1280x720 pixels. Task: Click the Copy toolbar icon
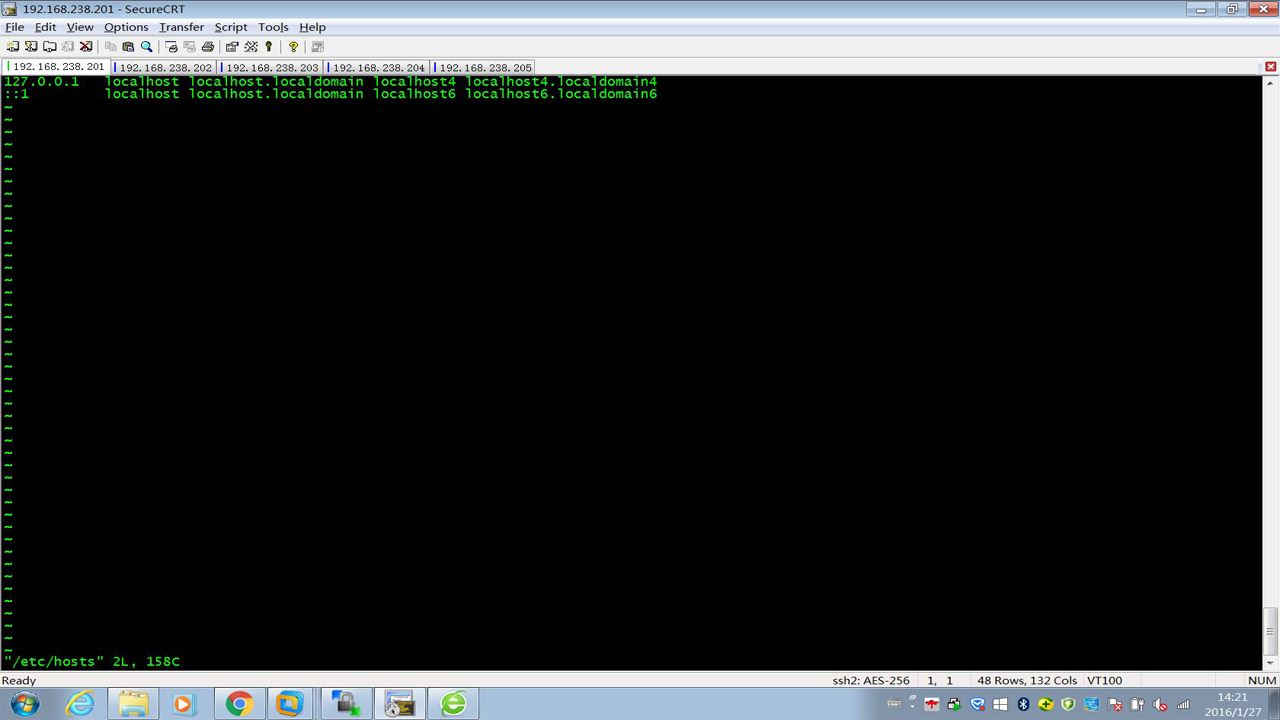click(x=111, y=47)
